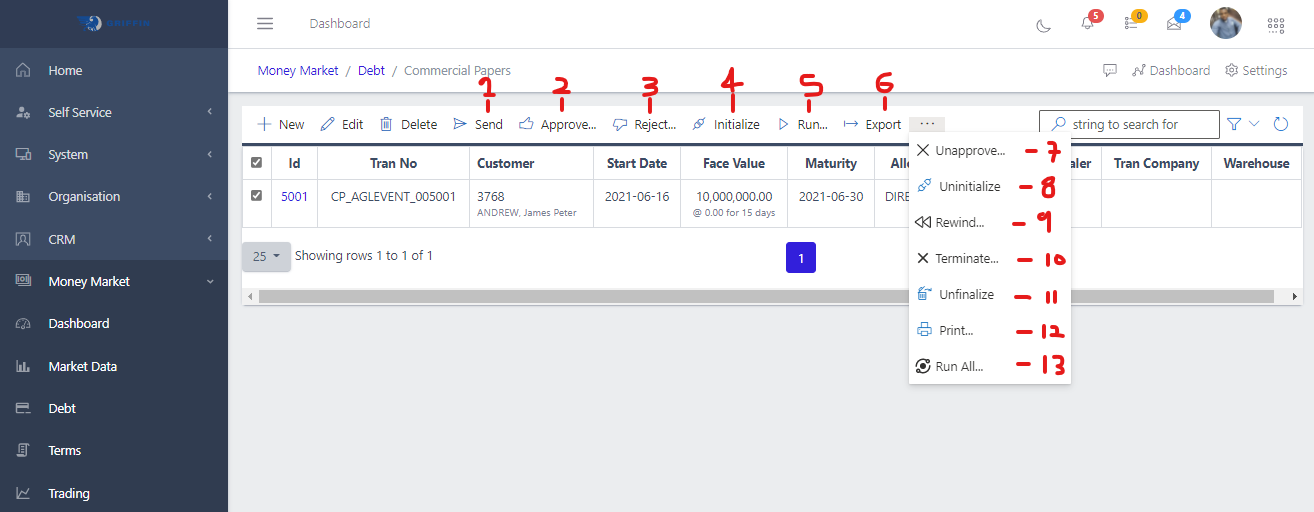Open the apps grid launcher
Viewport: 1314px width, 512px height.
(1276, 25)
